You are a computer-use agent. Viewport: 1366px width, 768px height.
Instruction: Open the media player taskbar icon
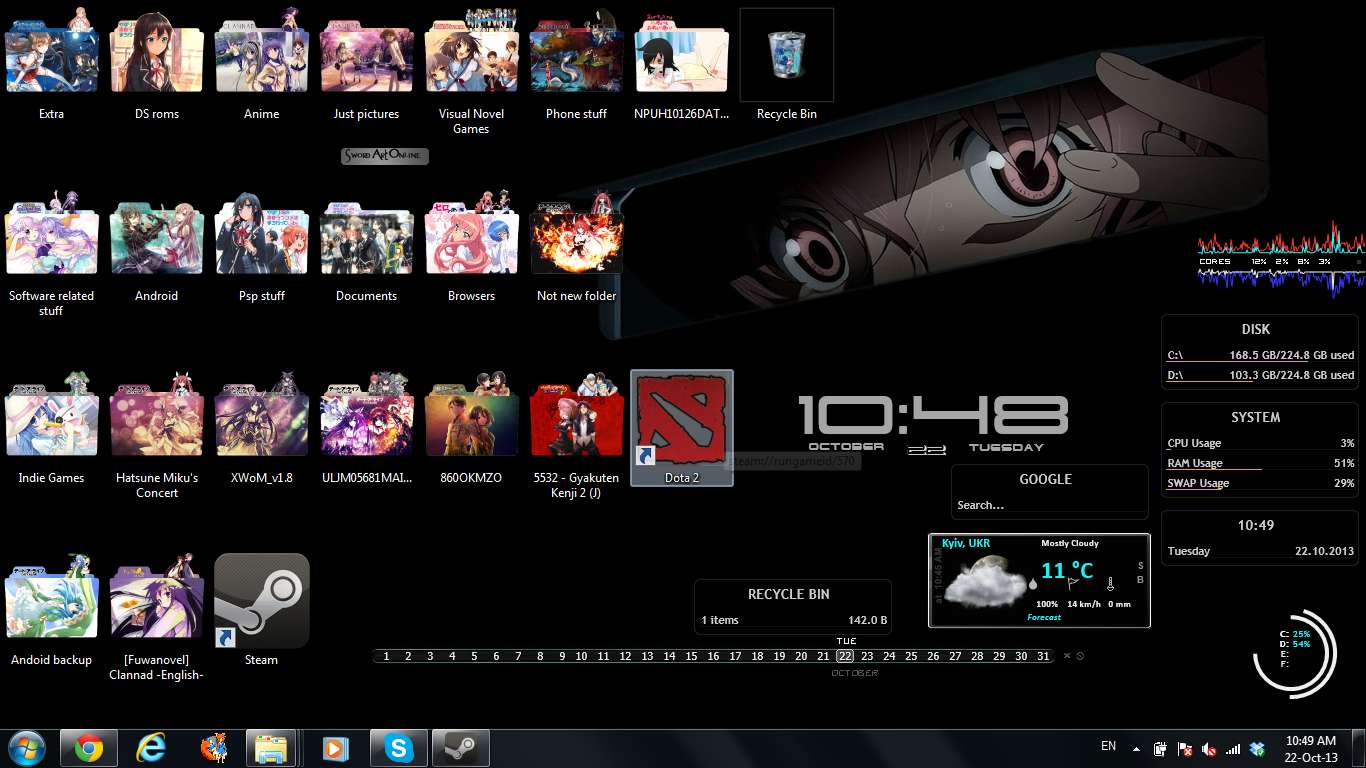click(335, 748)
